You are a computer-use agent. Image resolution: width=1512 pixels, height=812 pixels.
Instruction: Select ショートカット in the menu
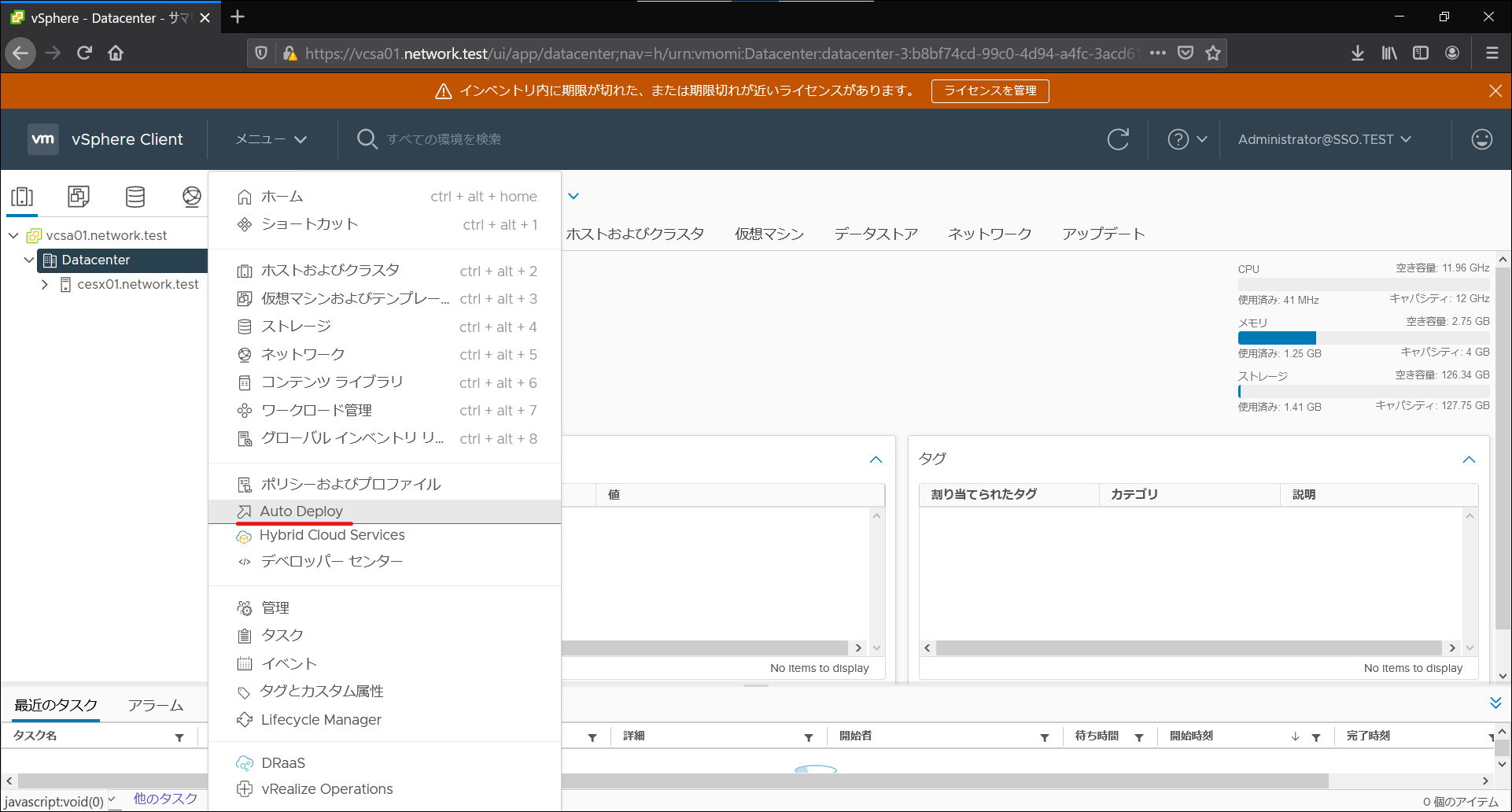[385, 224]
